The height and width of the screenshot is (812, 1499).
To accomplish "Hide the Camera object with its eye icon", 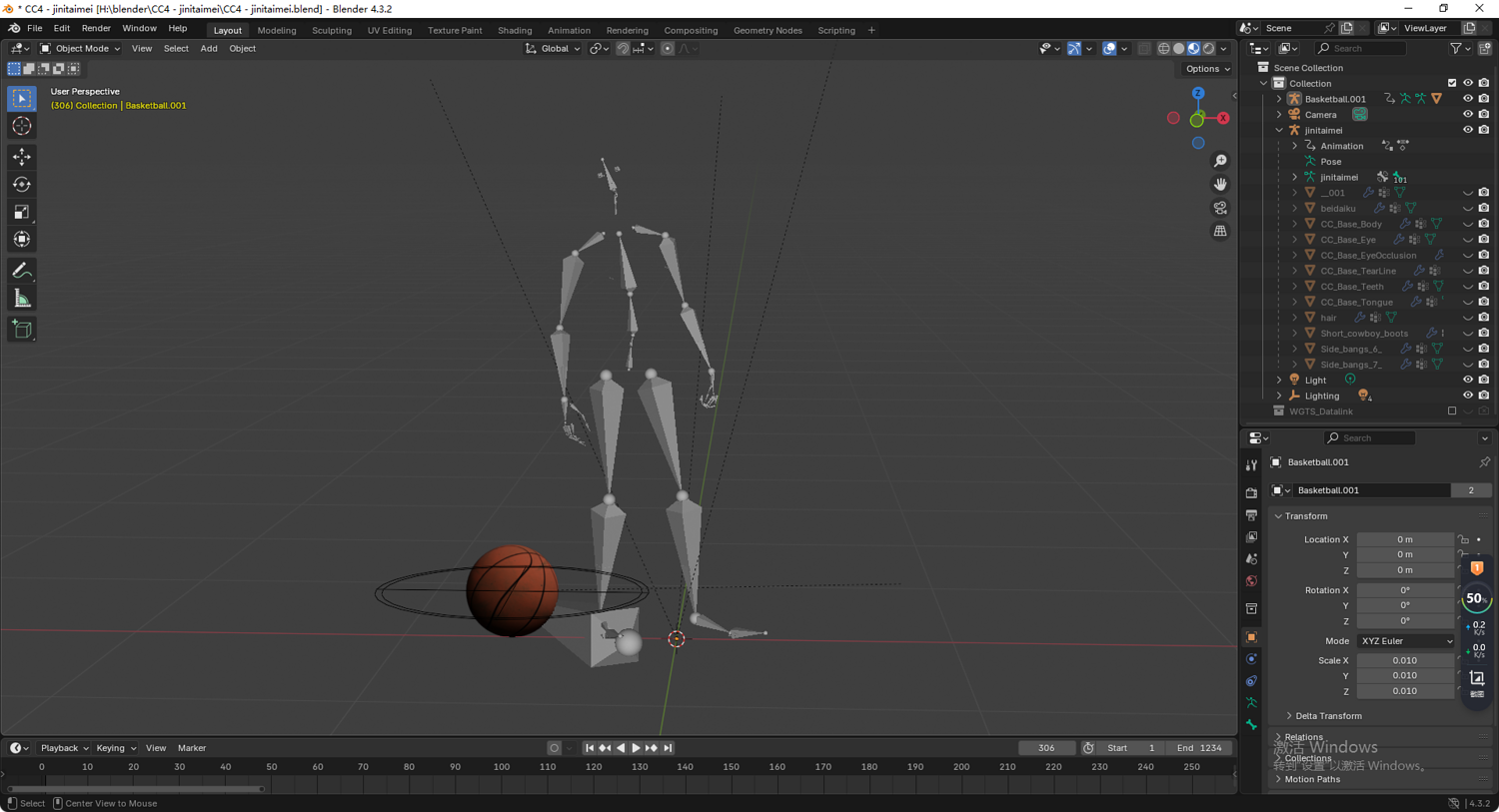I will coord(1468,114).
